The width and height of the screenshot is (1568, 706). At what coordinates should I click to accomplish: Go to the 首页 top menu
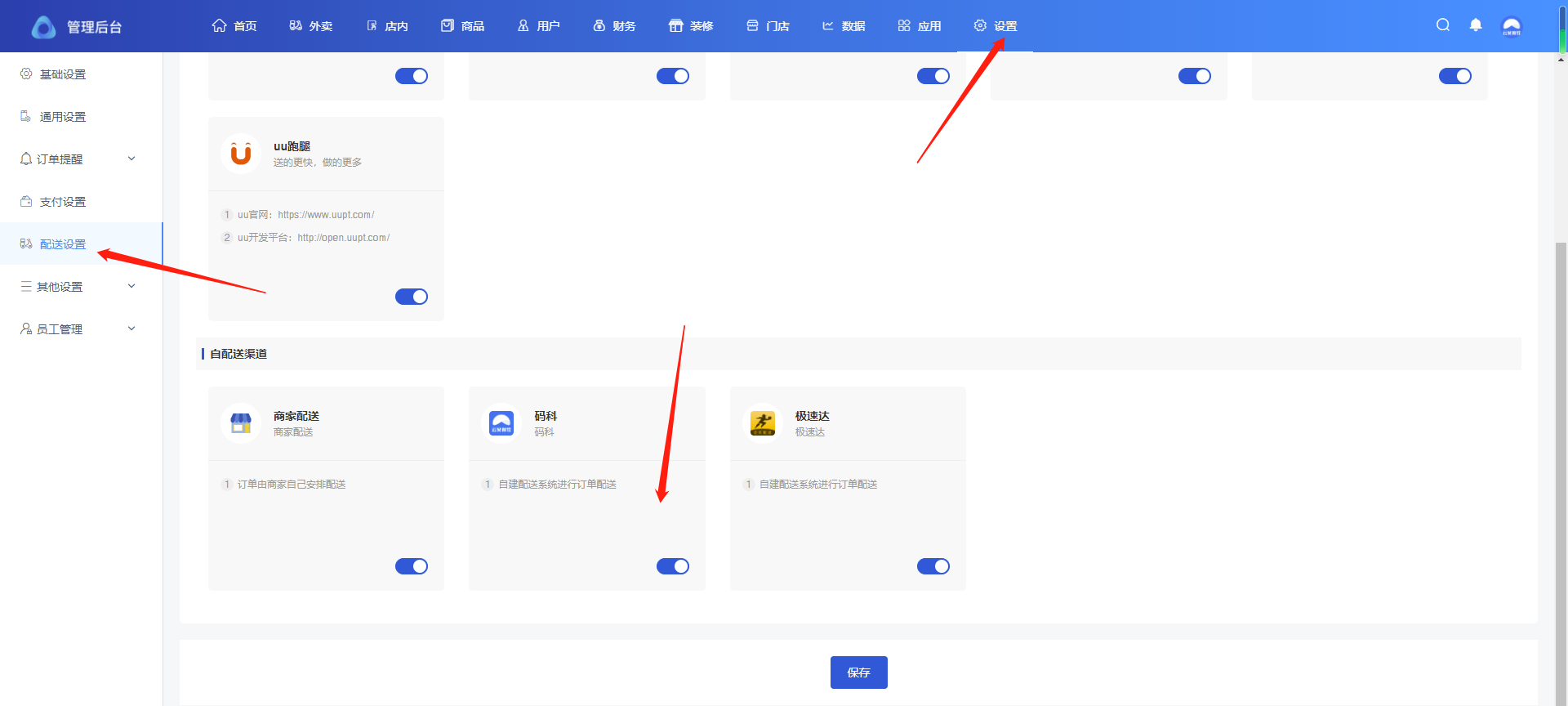tap(235, 26)
